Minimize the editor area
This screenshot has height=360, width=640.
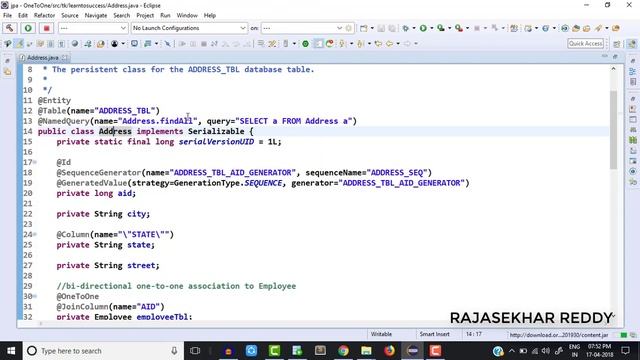[x=604, y=57]
